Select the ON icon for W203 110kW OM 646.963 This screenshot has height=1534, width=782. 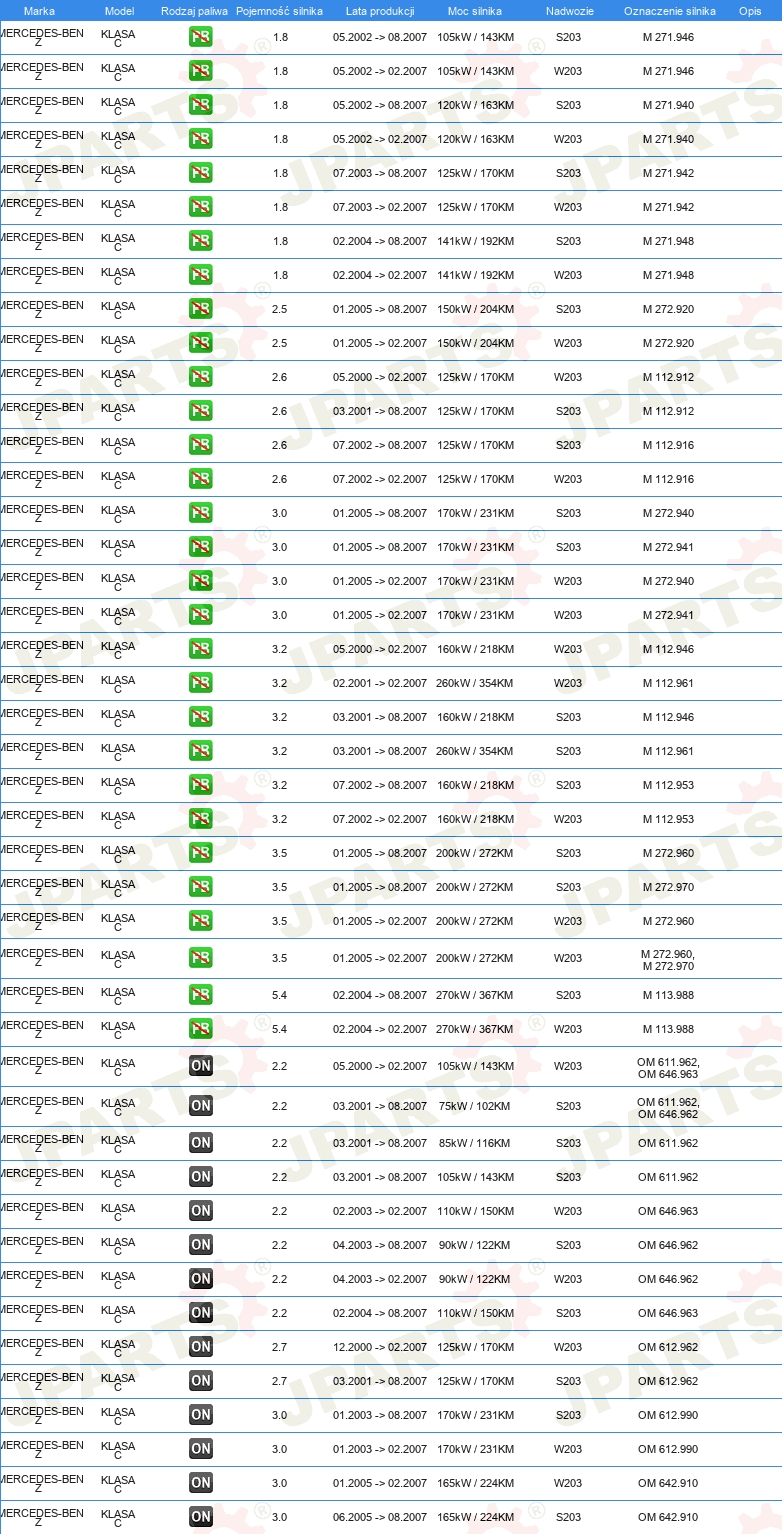click(x=201, y=1211)
